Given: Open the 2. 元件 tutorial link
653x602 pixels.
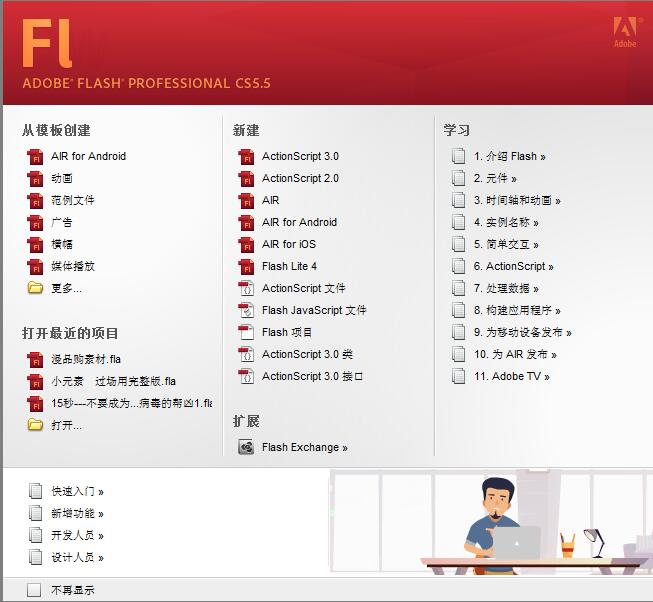Looking at the screenshot, I should [x=495, y=179].
